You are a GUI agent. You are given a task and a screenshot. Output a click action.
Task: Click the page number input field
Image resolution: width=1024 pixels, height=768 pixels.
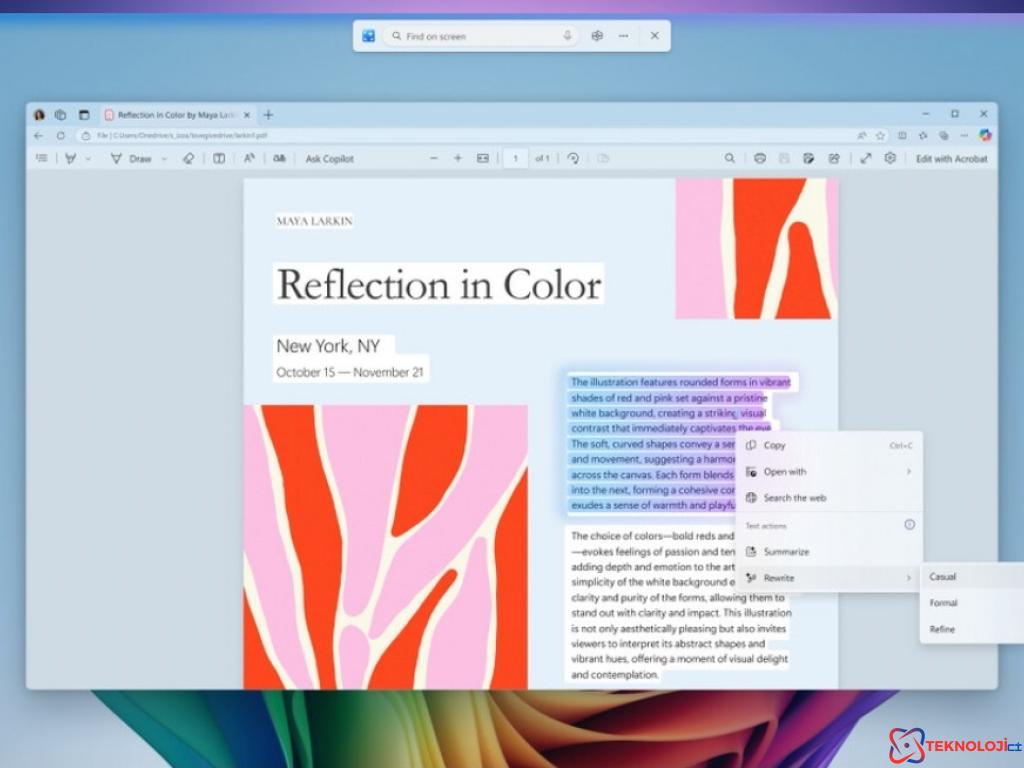515,158
